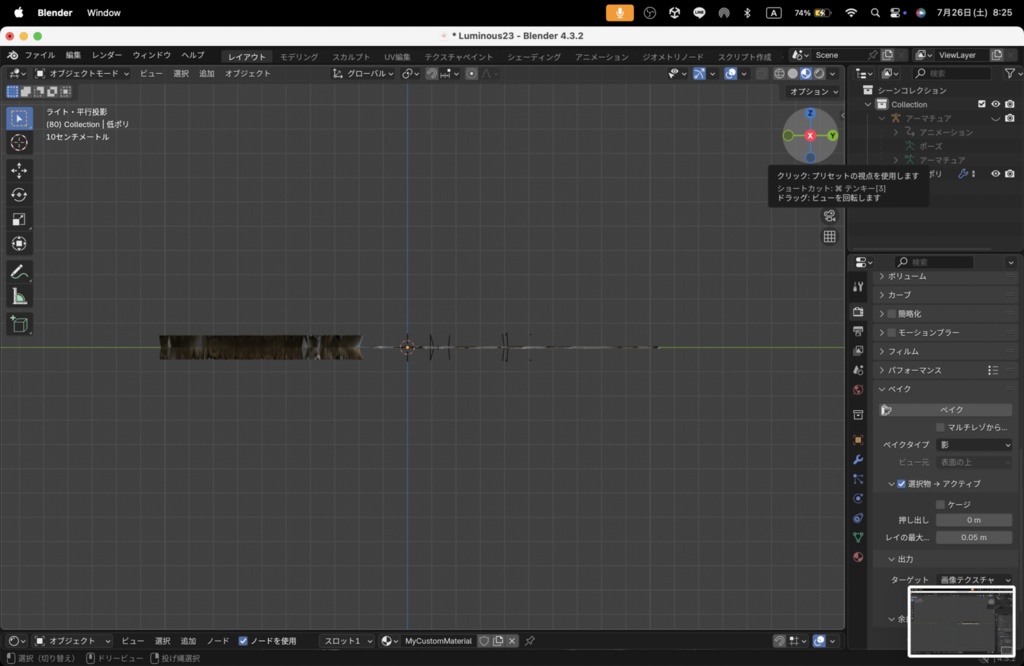Select the Add Cube tool

(x=19, y=325)
